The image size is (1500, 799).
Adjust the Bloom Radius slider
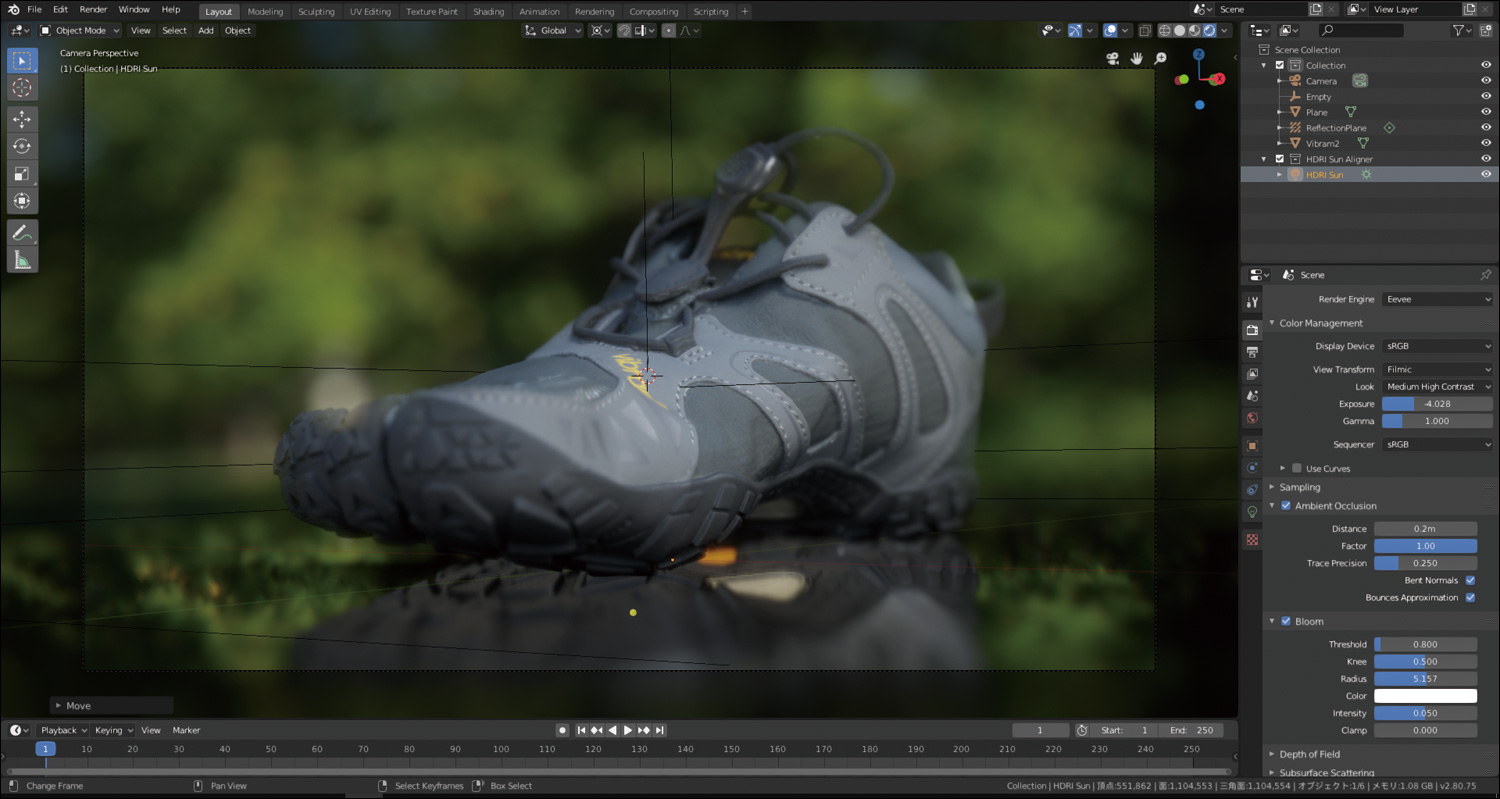[1425, 679]
